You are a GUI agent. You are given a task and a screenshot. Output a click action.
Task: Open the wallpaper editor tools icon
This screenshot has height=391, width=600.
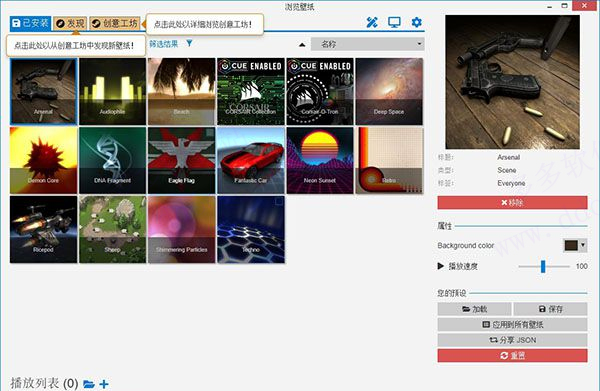[x=372, y=23]
